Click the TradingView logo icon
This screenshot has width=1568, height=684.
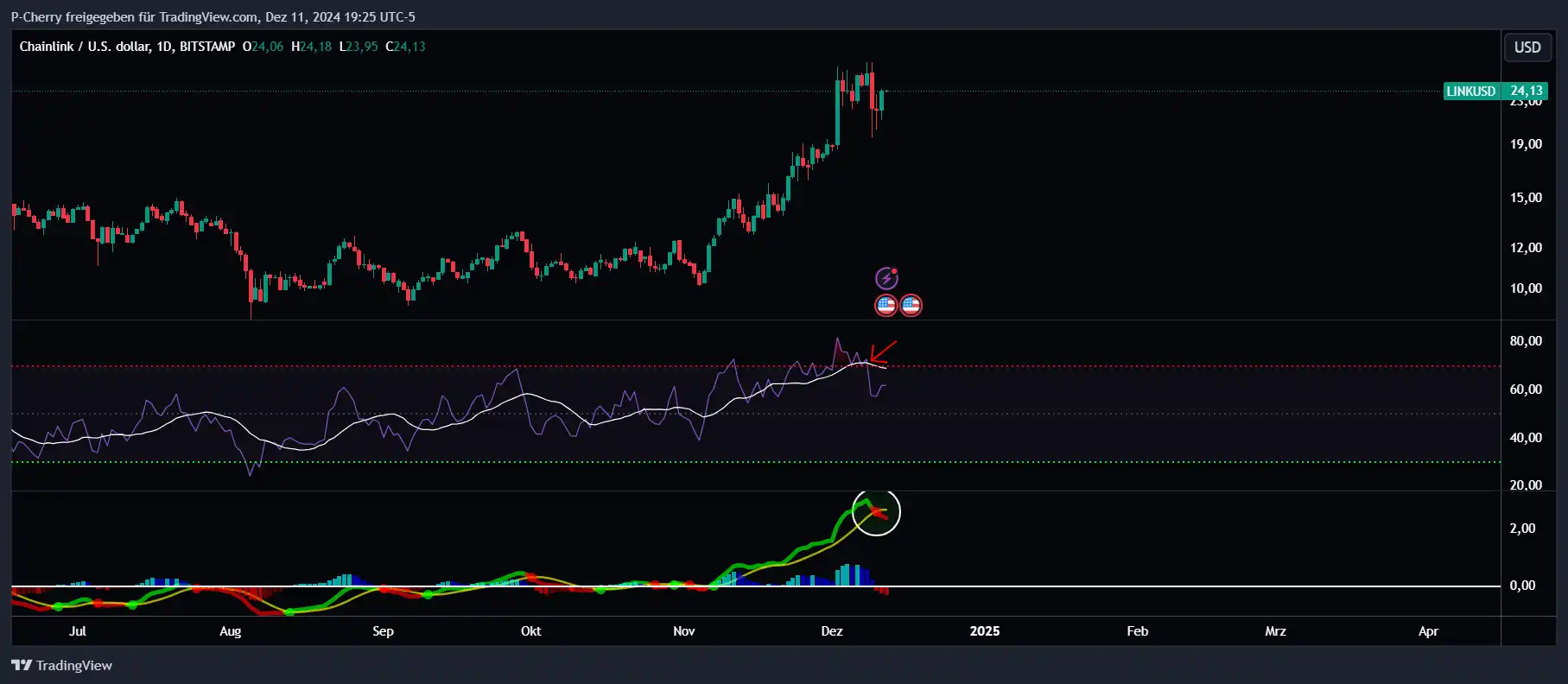(21, 665)
